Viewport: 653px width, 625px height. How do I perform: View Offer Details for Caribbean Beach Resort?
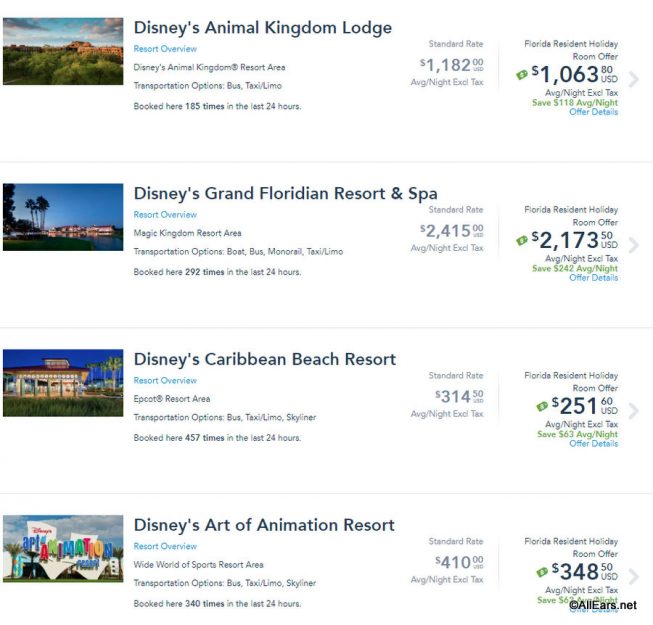[593, 443]
